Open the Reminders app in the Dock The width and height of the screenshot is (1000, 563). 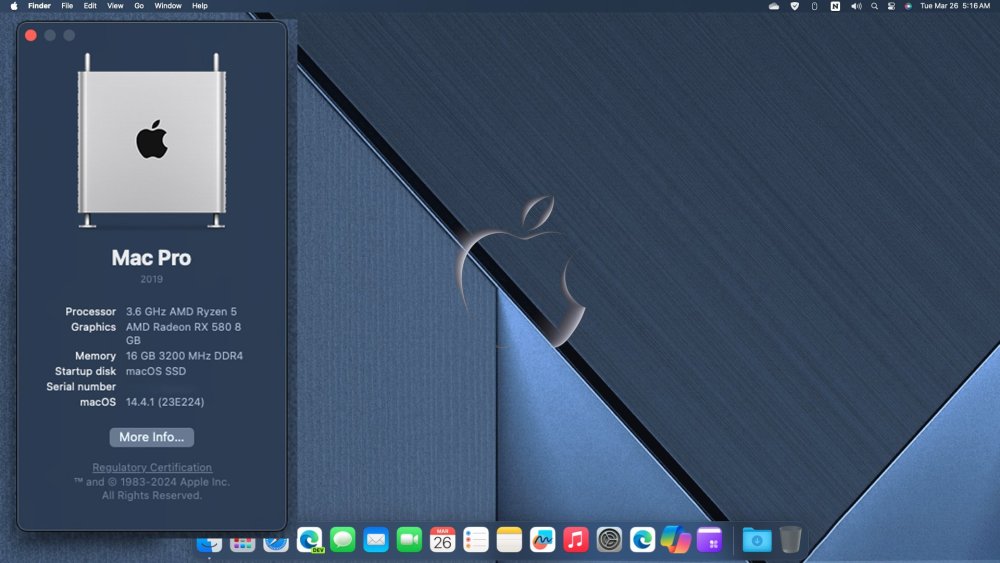point(476,540)
